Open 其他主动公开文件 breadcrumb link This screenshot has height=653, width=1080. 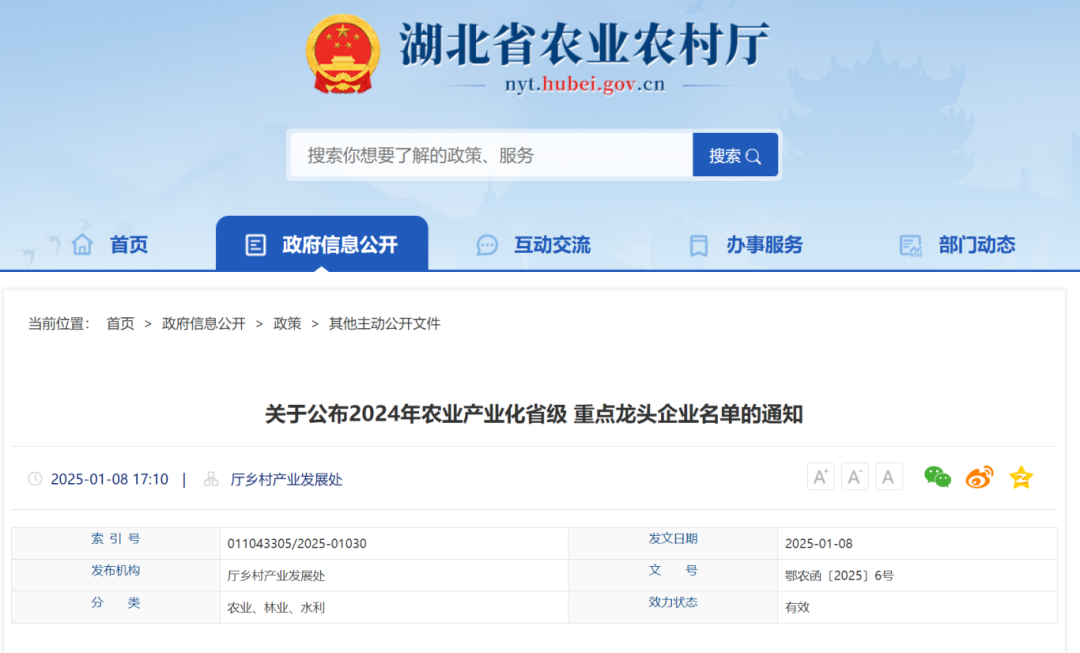[x=383, y=323]
